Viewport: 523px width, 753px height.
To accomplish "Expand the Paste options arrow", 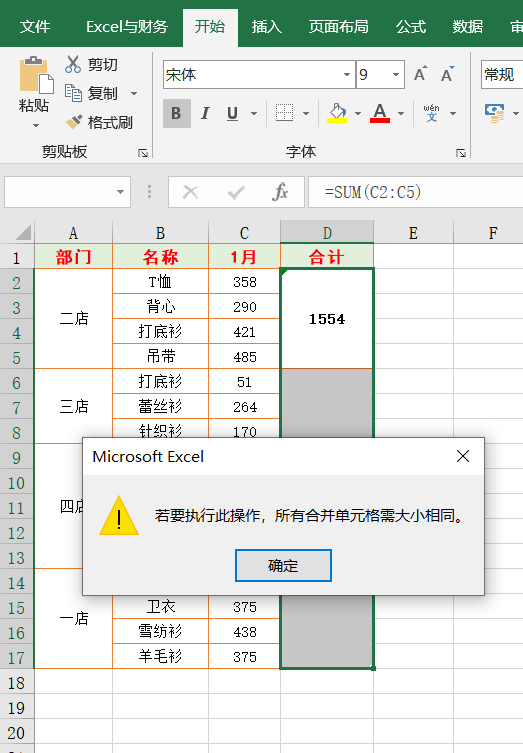I will (36, 126).
